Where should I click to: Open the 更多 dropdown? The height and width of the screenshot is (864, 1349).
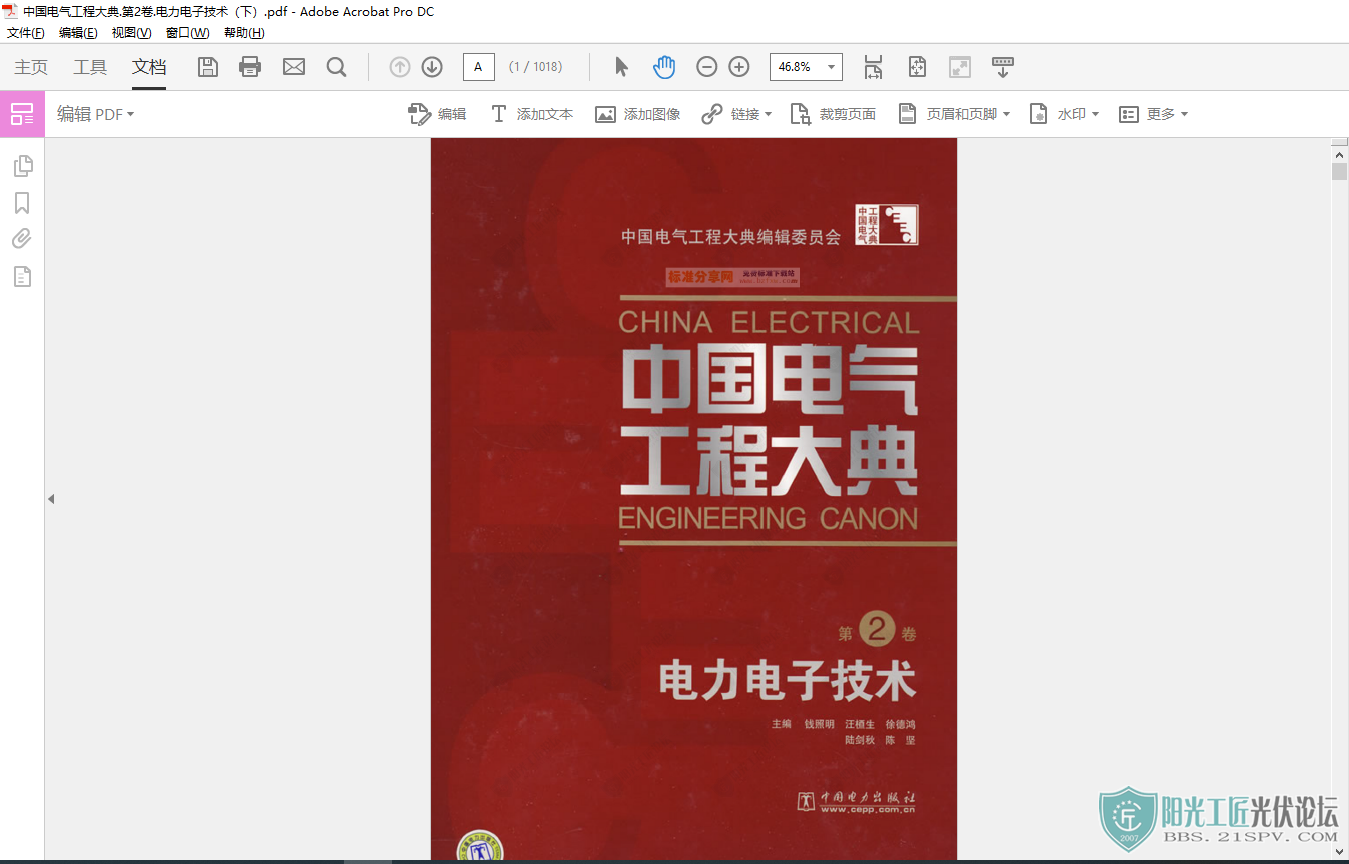(1153, 114)
